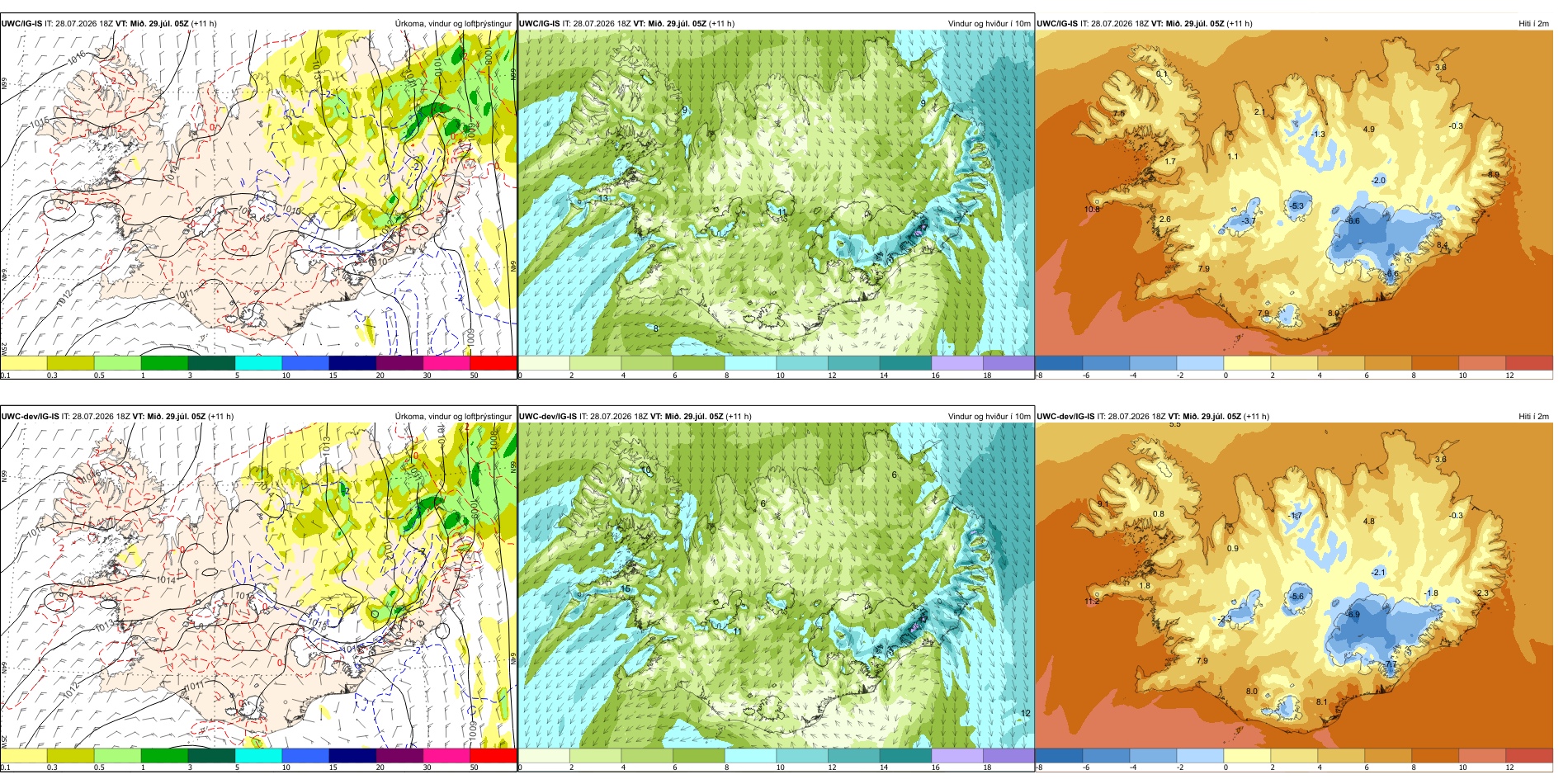
Task: Click 1015 isobar label on top pressure map
Action: pos(40,123)
